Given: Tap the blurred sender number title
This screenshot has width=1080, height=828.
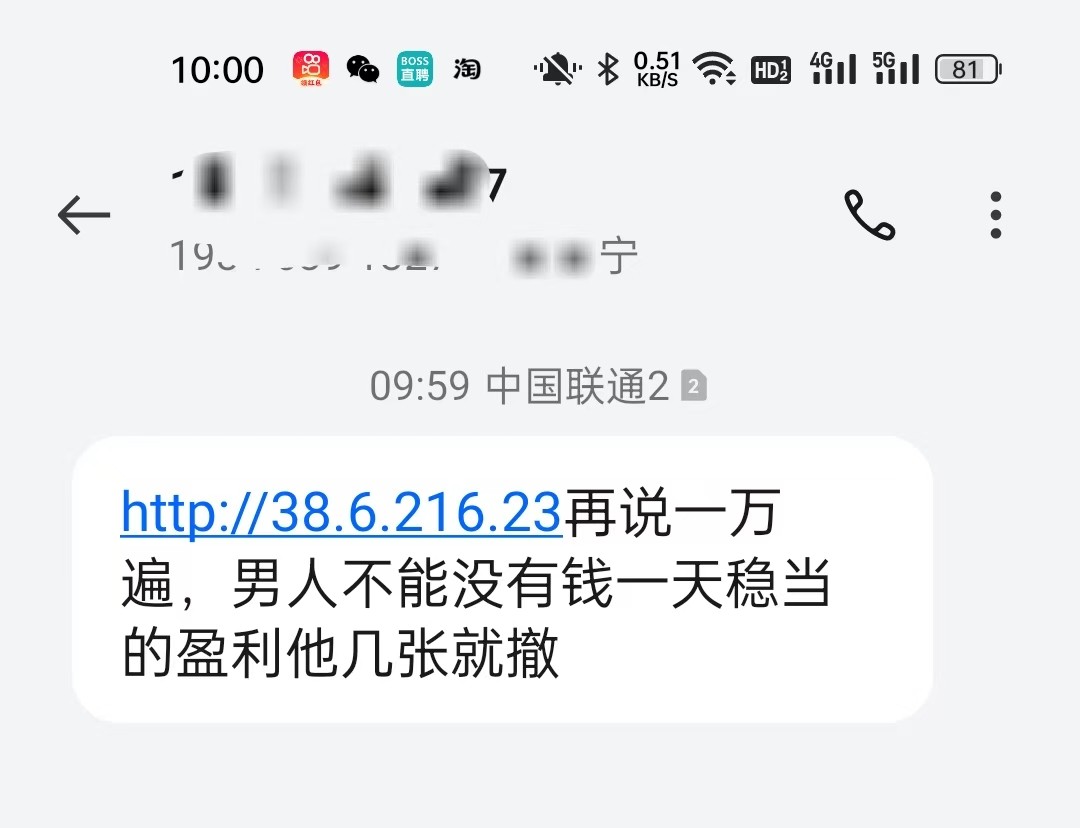Looking at the screenshot, I should point(338,183).
